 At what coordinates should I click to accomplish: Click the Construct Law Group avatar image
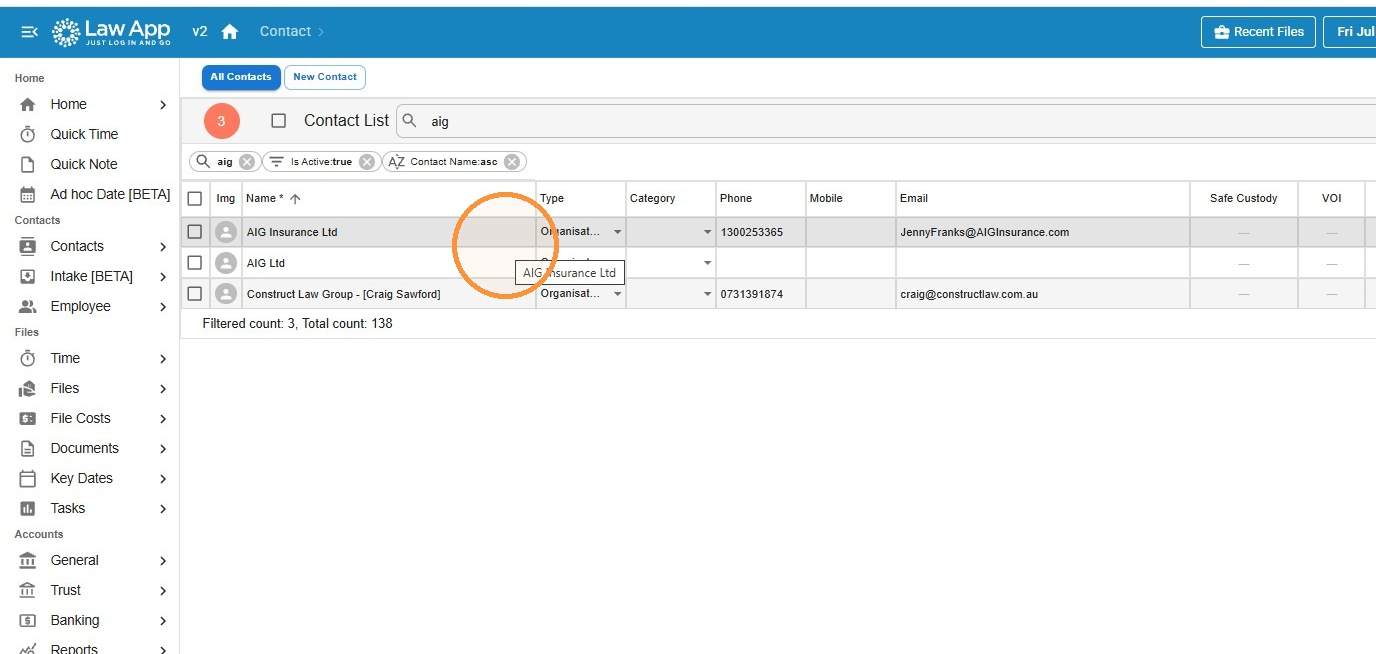(x=226, y=294)
